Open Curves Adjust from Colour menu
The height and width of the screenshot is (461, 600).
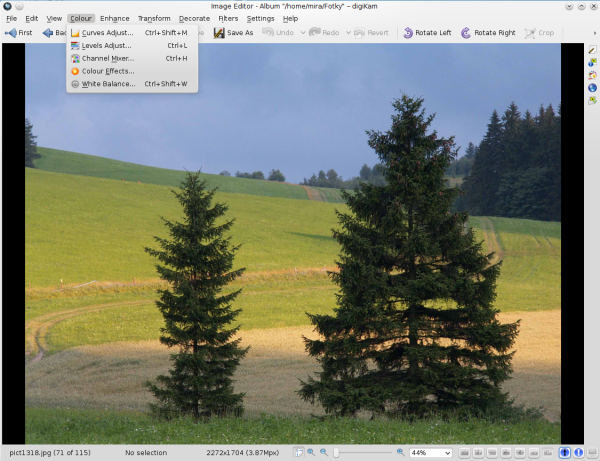pos(107,33)
